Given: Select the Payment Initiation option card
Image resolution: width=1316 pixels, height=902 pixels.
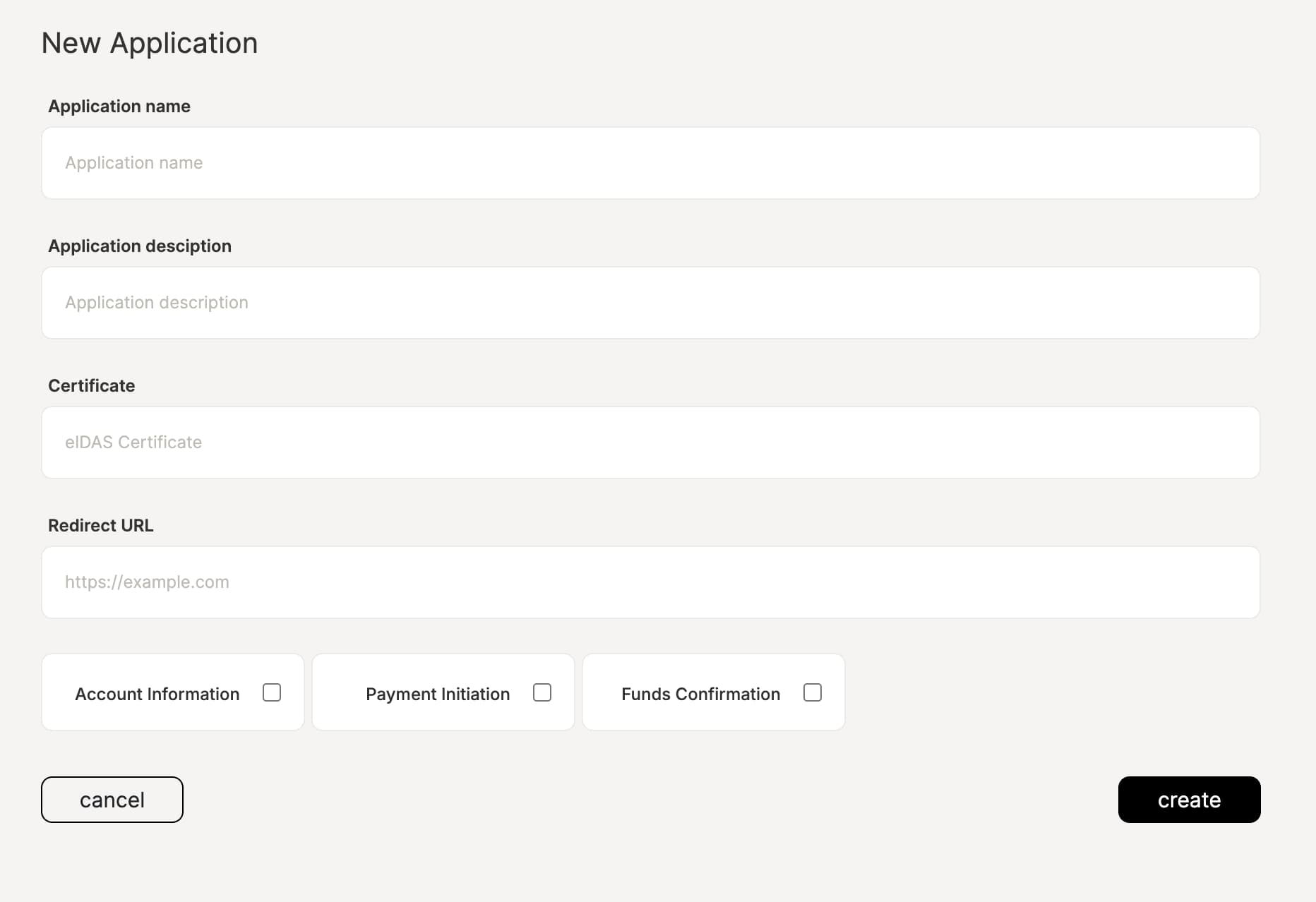Looking at the screenshot, I should (x=443, y=692).
